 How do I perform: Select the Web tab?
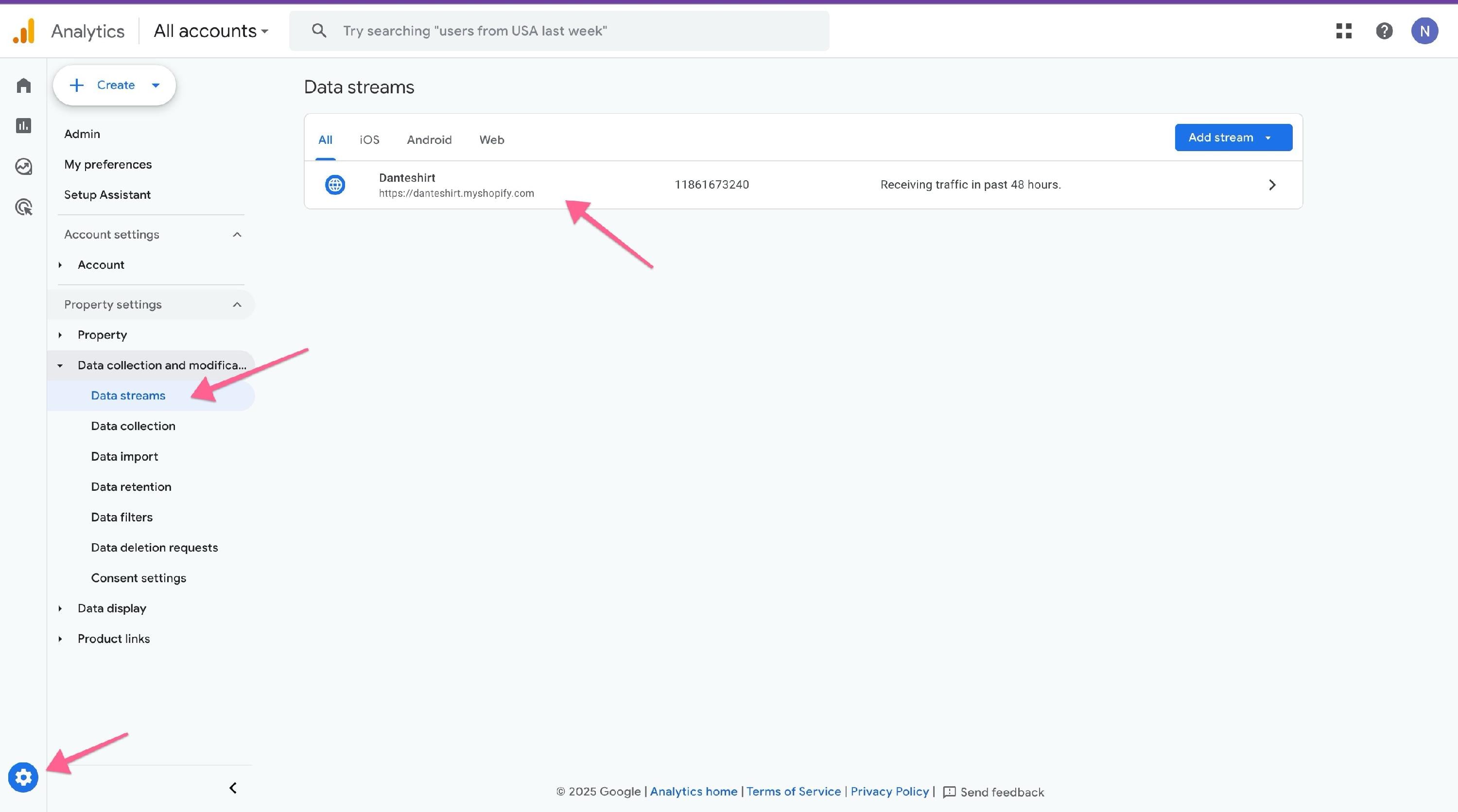click(491, 140)
